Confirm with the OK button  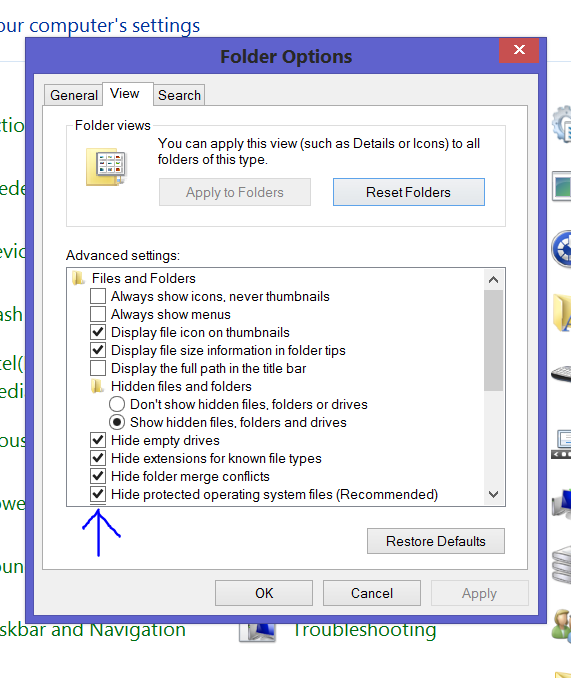264,593
